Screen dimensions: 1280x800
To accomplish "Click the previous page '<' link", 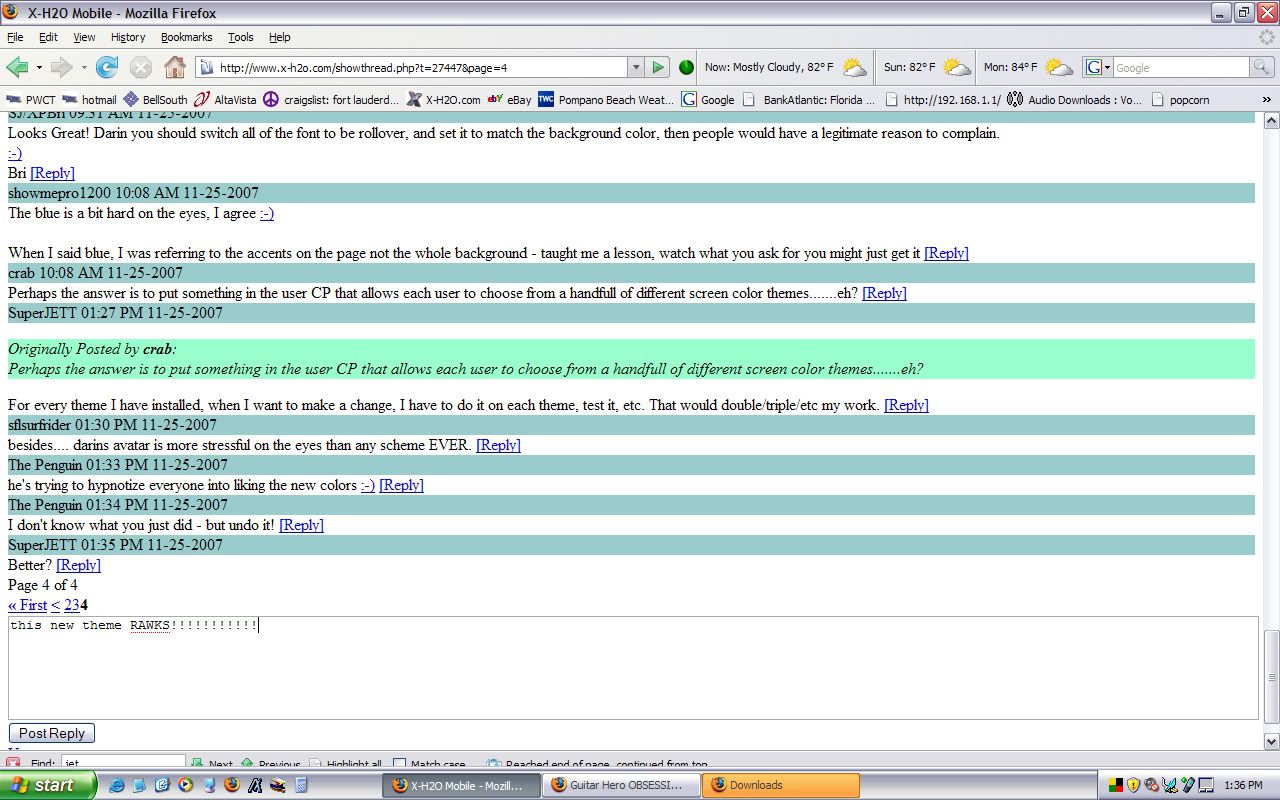I will pyautogui.click(x=56, y=605).
